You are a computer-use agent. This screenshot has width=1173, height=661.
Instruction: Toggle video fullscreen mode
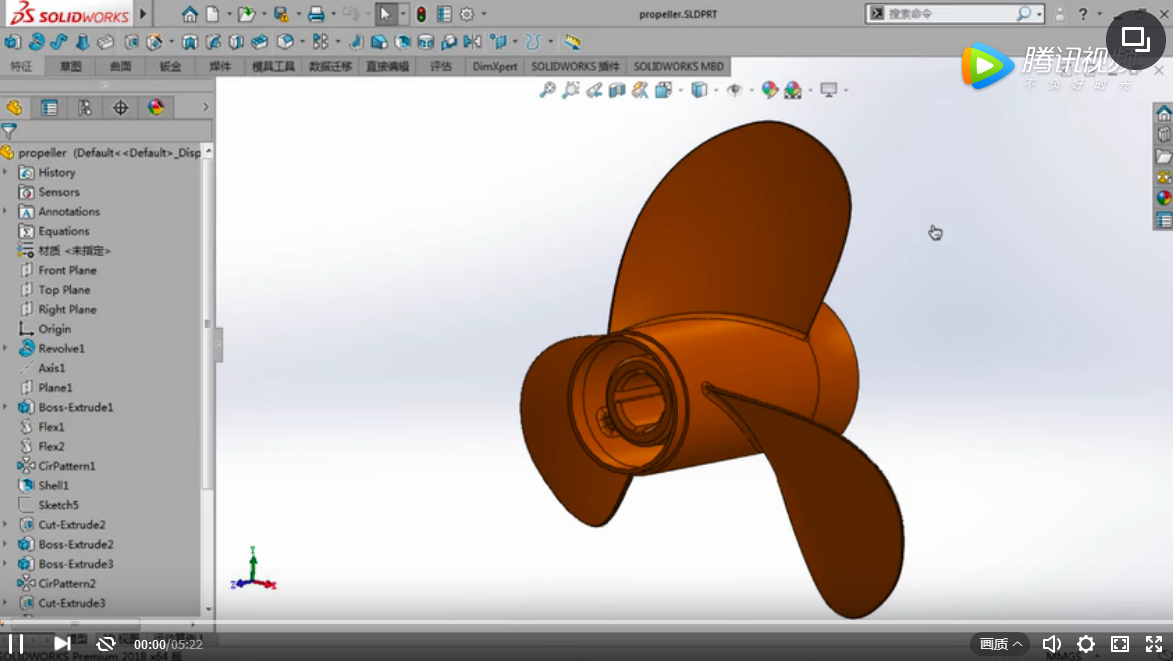(1154, 644)
